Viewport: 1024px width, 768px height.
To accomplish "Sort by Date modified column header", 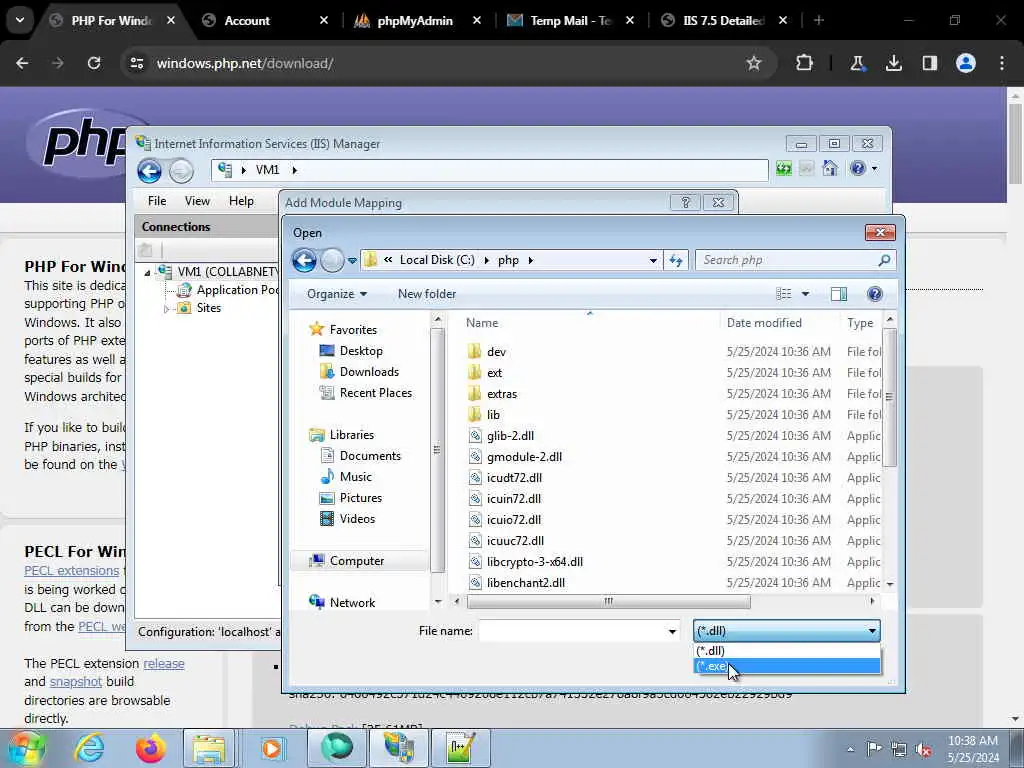I will tap(764, 323).
